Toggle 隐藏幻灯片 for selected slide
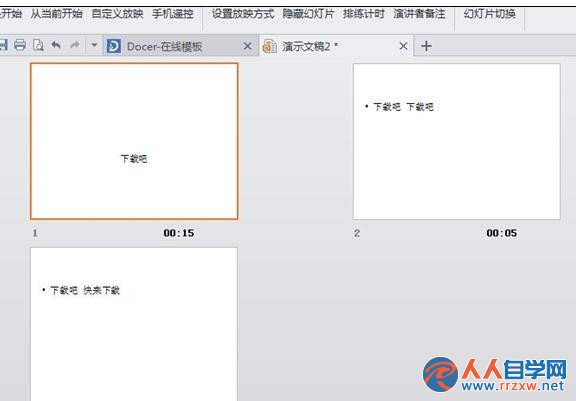The height and width of the screenshot is (401, 576). pos(309,14)
